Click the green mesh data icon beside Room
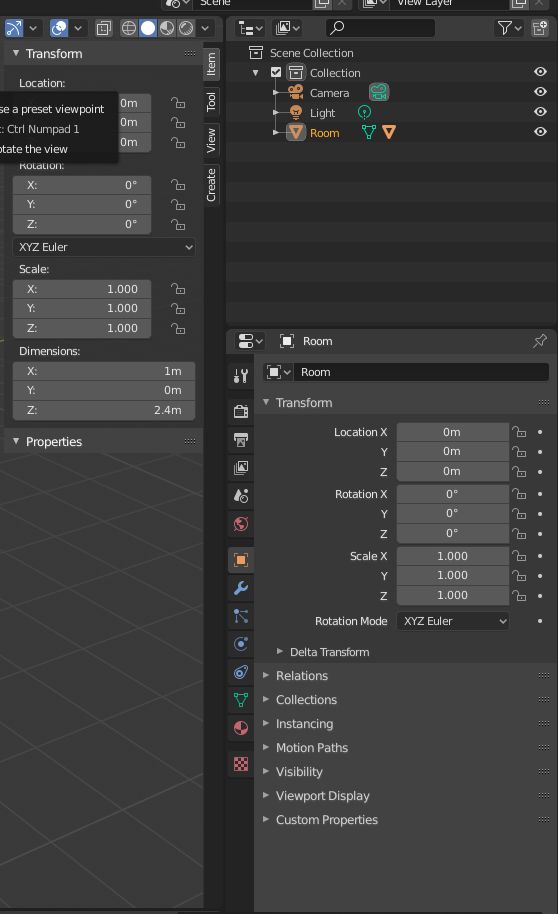 369,132
